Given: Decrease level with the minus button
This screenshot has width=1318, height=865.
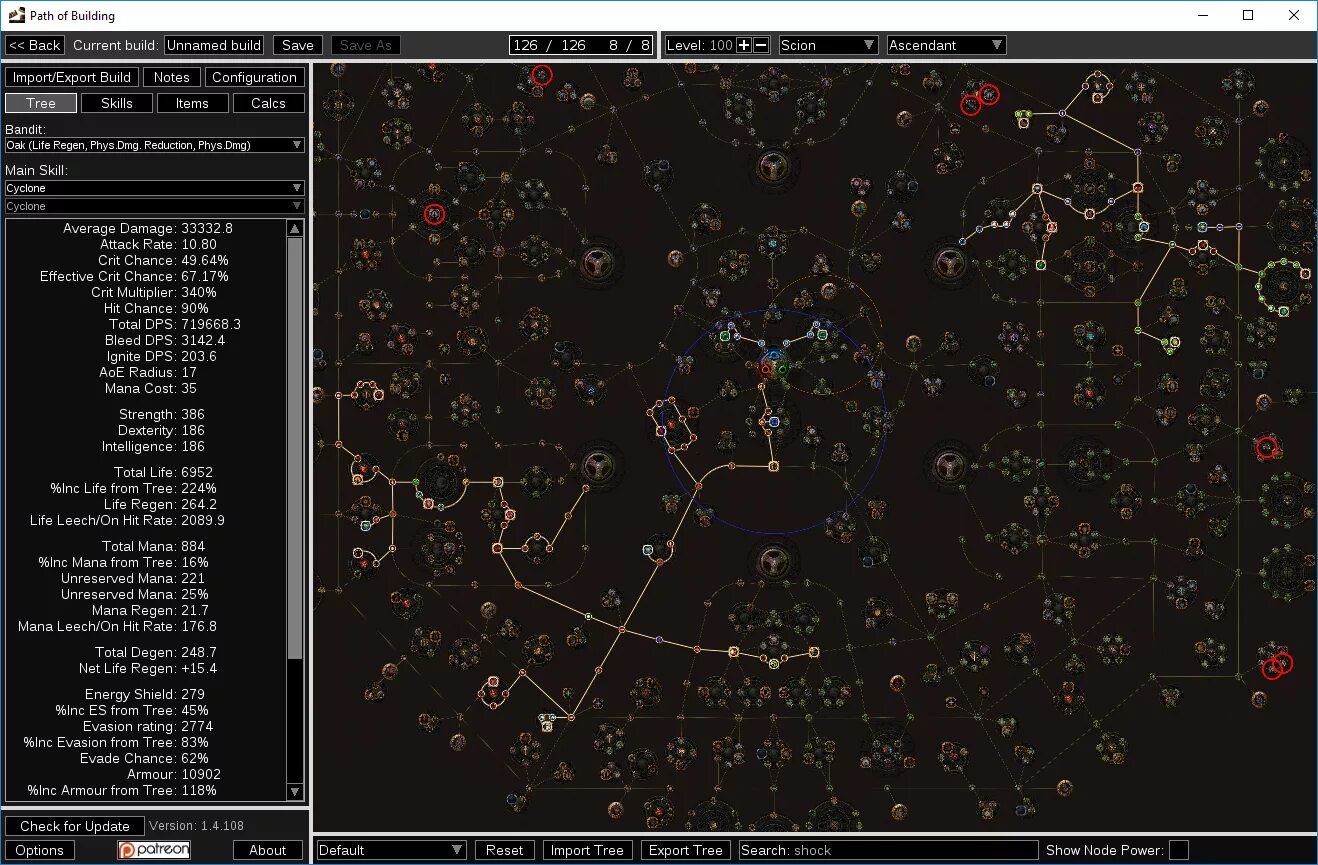Looking at the screenshot, I should tap(761, 45).
